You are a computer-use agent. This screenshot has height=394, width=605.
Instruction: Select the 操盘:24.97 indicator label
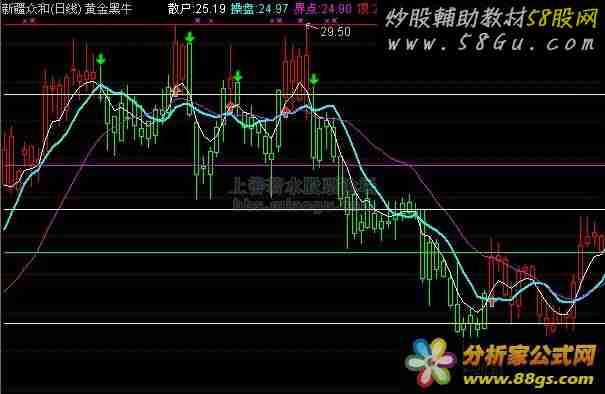[x=259, y=8]
